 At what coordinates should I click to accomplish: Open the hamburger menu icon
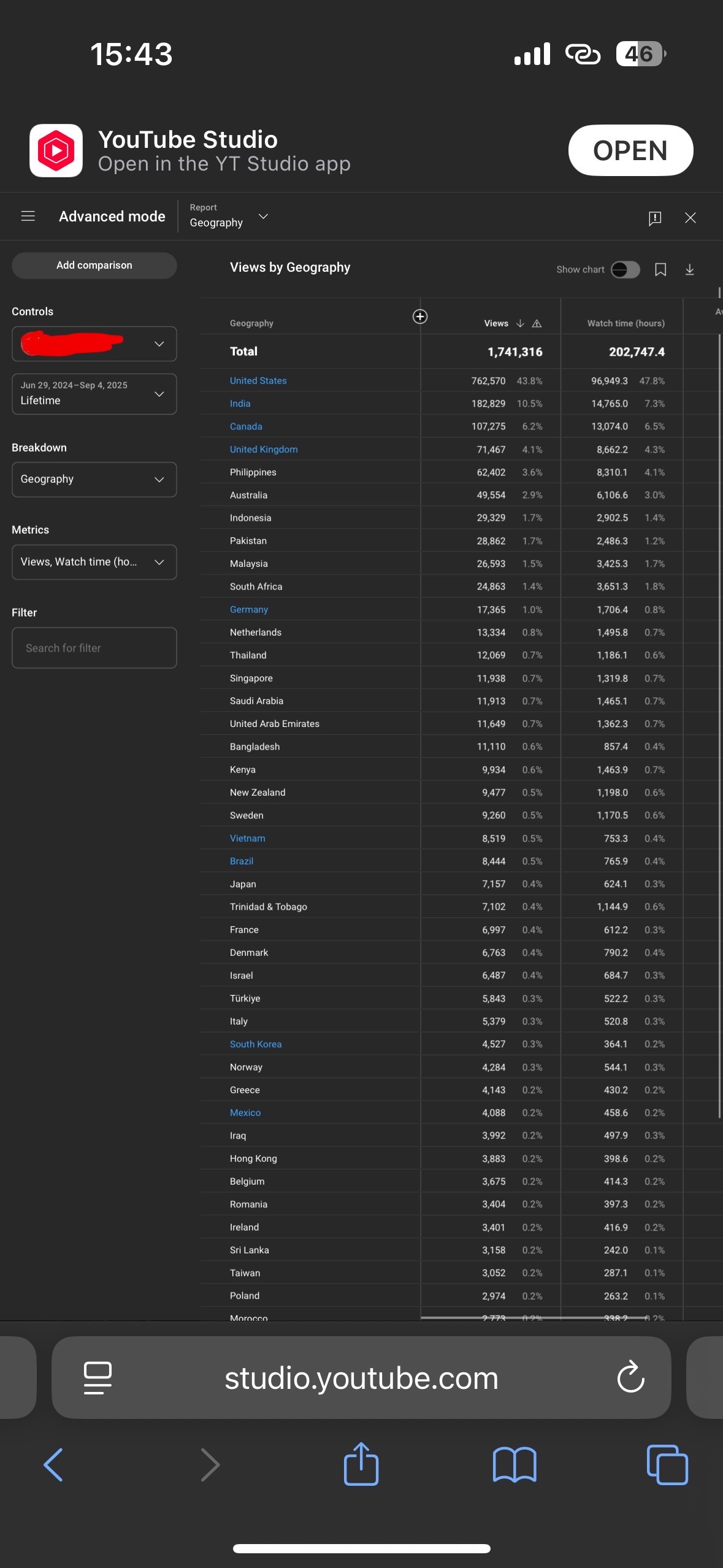point(28,217)
